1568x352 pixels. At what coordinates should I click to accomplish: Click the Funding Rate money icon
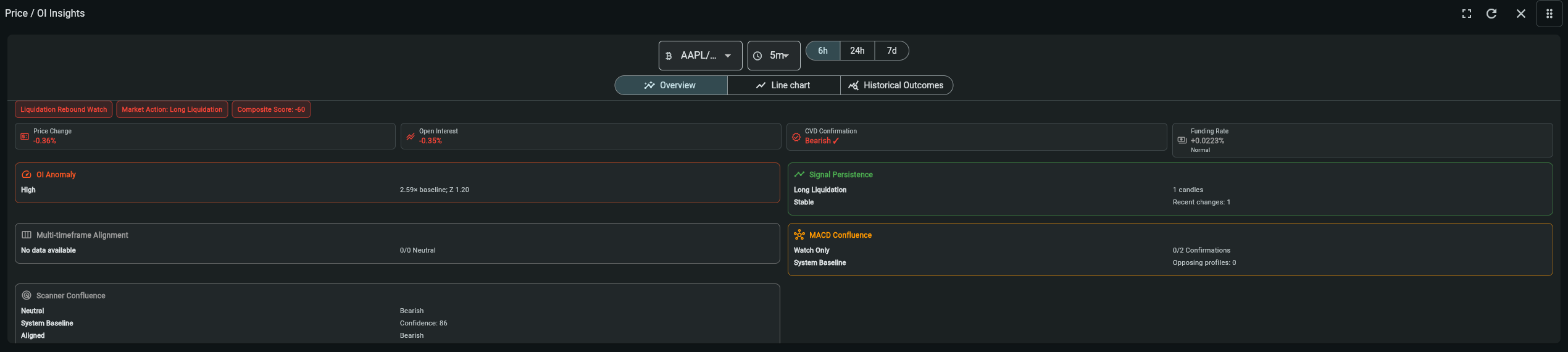coord(1182,140)
